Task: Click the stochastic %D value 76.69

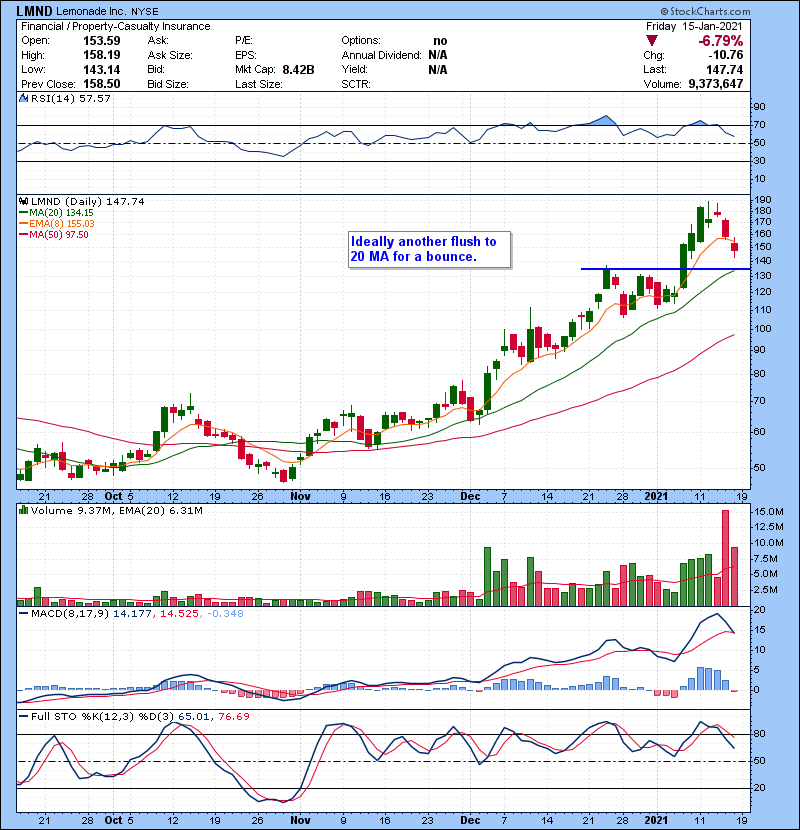Action: point(233,716)
